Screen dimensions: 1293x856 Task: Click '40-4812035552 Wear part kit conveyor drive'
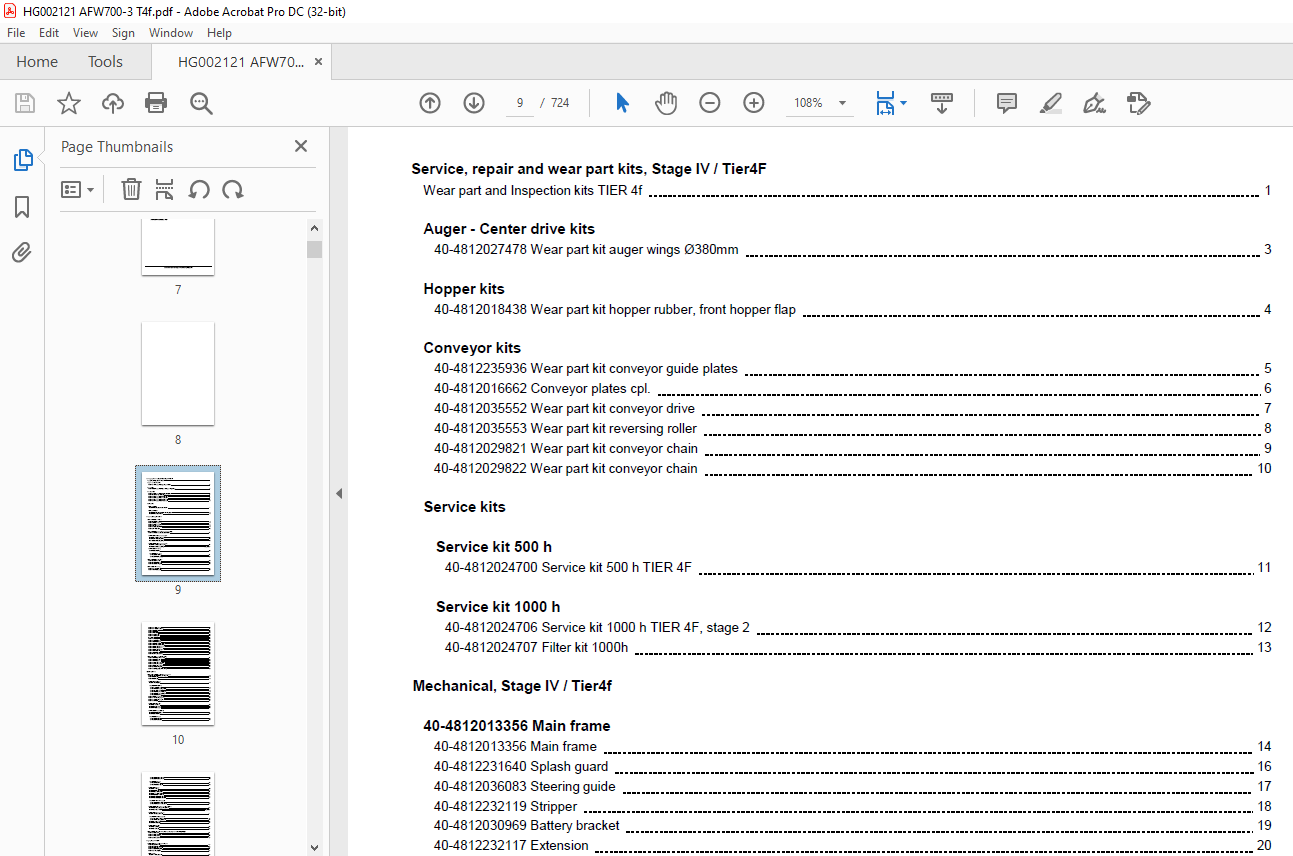pyautogui.click(x=564, y=409)
